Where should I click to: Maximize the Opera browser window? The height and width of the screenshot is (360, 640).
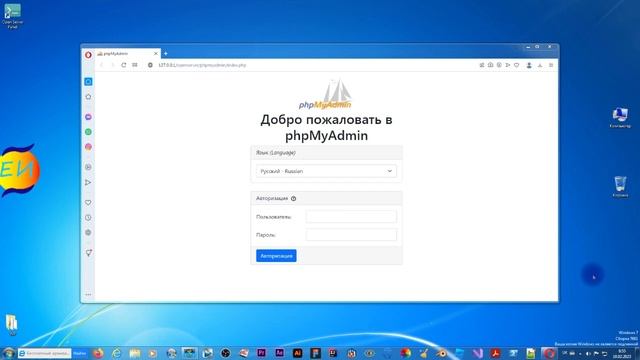coord(537,47)
